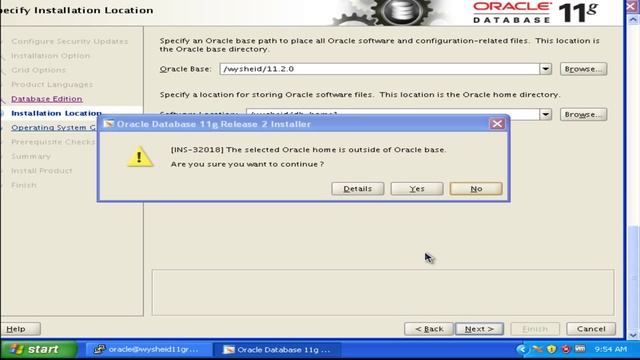Screen dimensions: 640x360
Task: Open the Windows Start menu
Action: 38,349
